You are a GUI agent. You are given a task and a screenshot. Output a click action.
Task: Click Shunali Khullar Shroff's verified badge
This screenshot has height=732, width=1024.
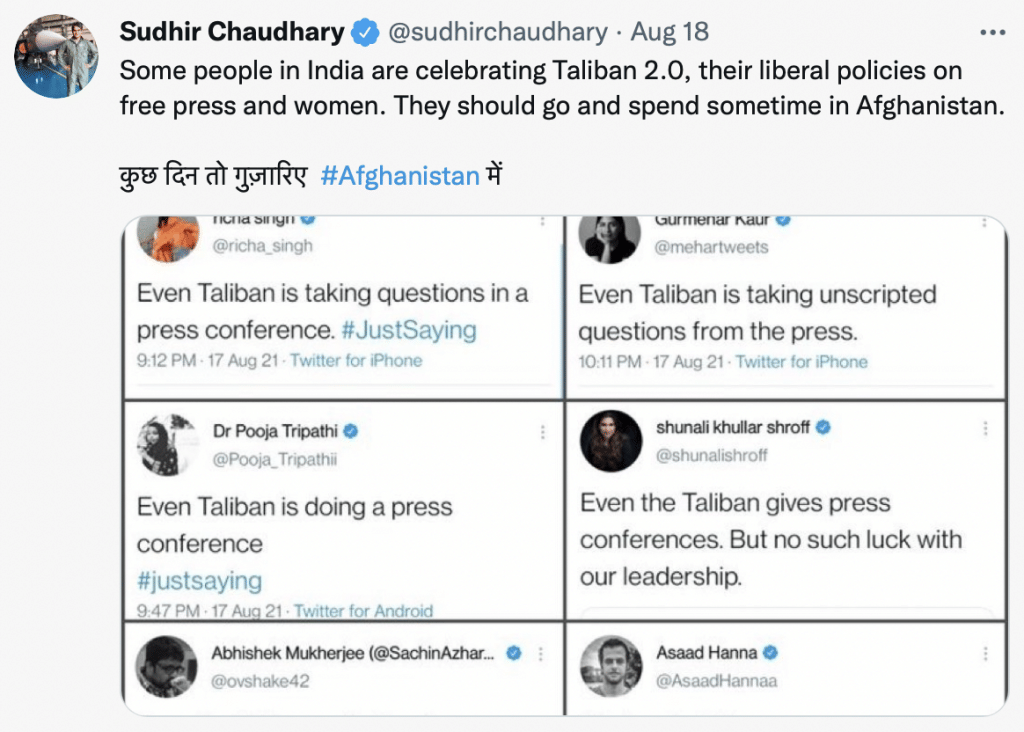(822, 427)
